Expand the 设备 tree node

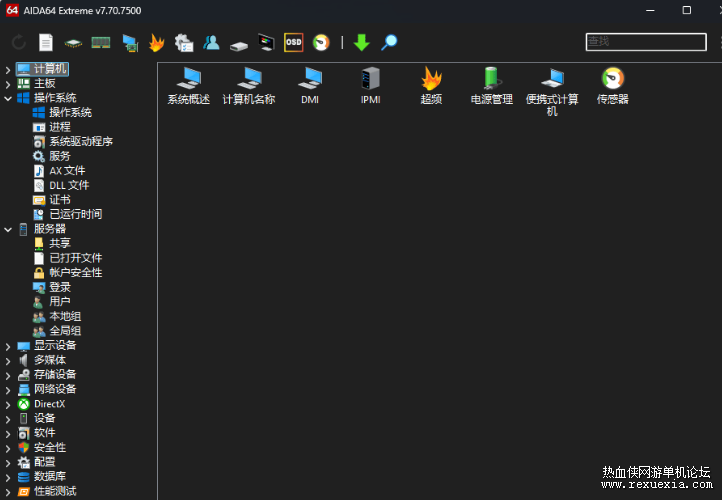(x=8, y=419)
